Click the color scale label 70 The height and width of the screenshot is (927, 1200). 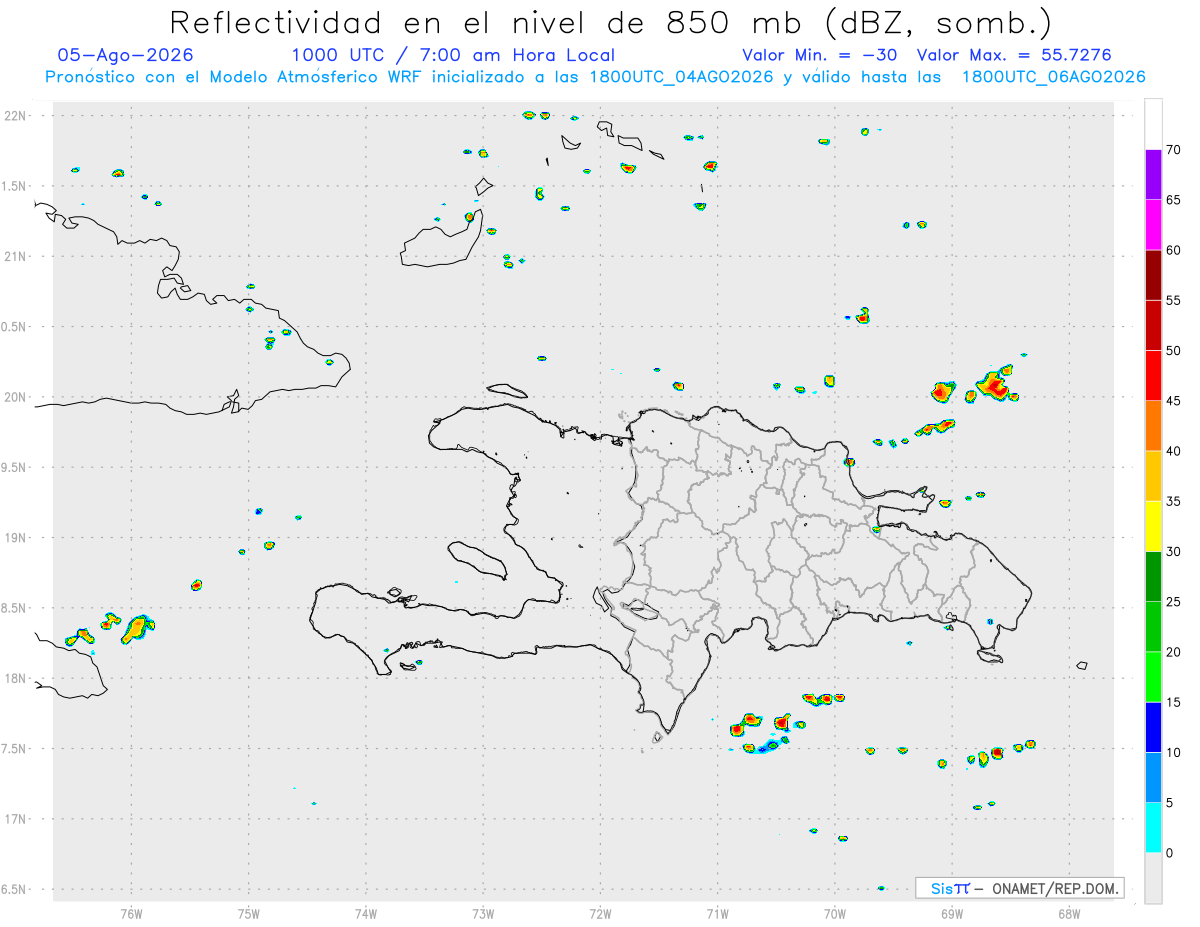[x=1173, y=150]
